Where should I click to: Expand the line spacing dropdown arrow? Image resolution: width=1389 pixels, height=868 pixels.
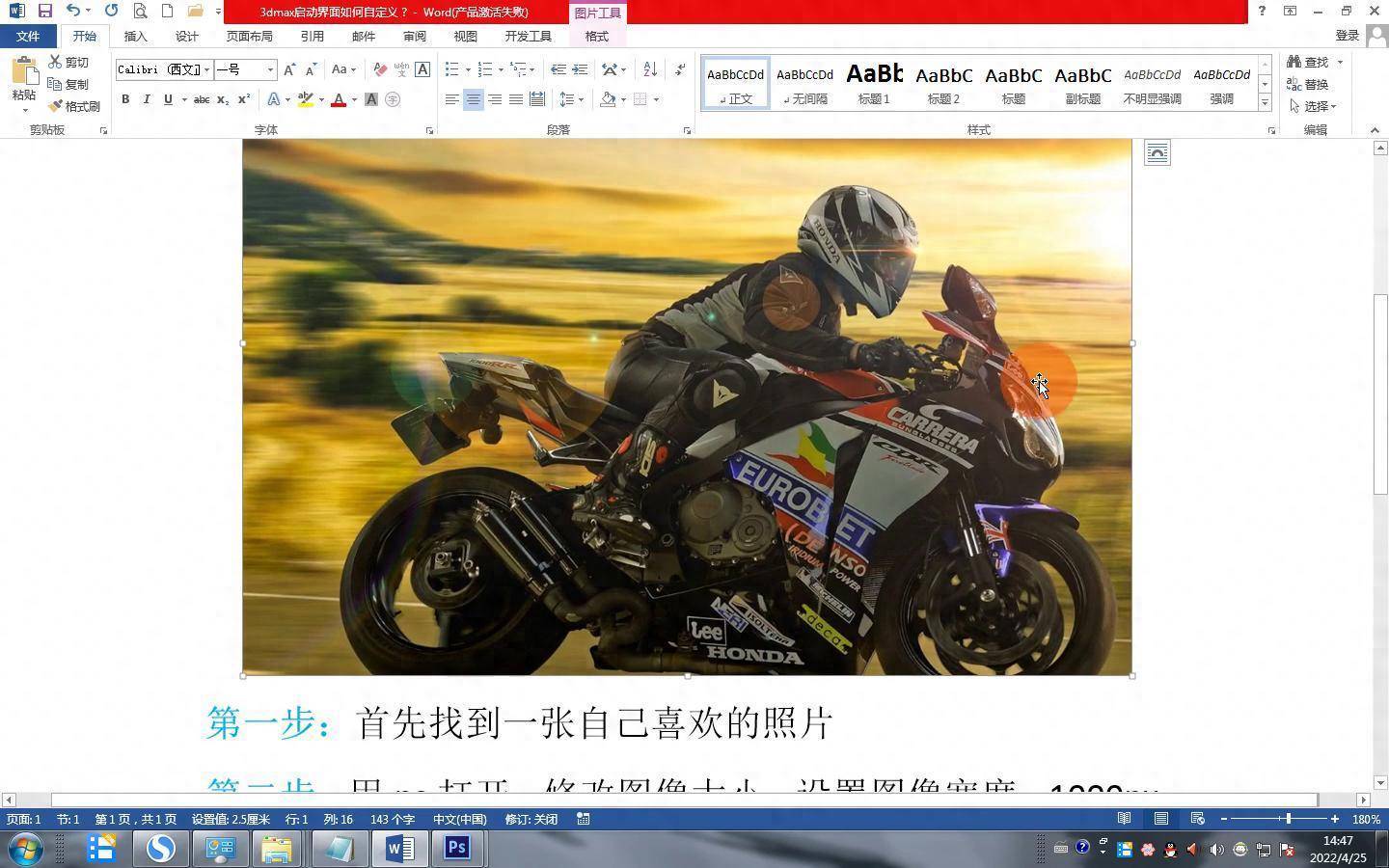tap(581, 99)
